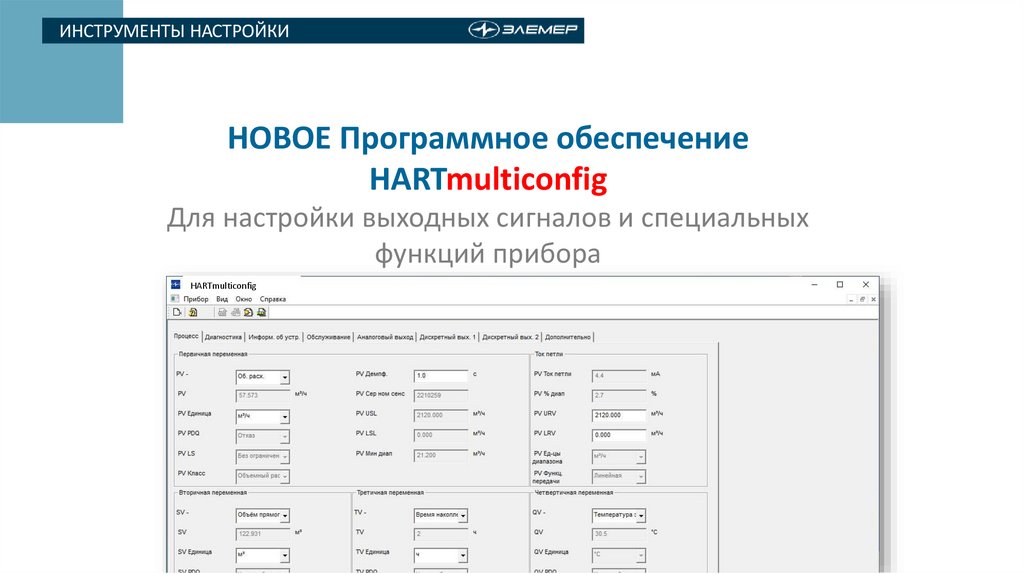
Task: Minimize the inner child window
Action: [x=851, y=299]
